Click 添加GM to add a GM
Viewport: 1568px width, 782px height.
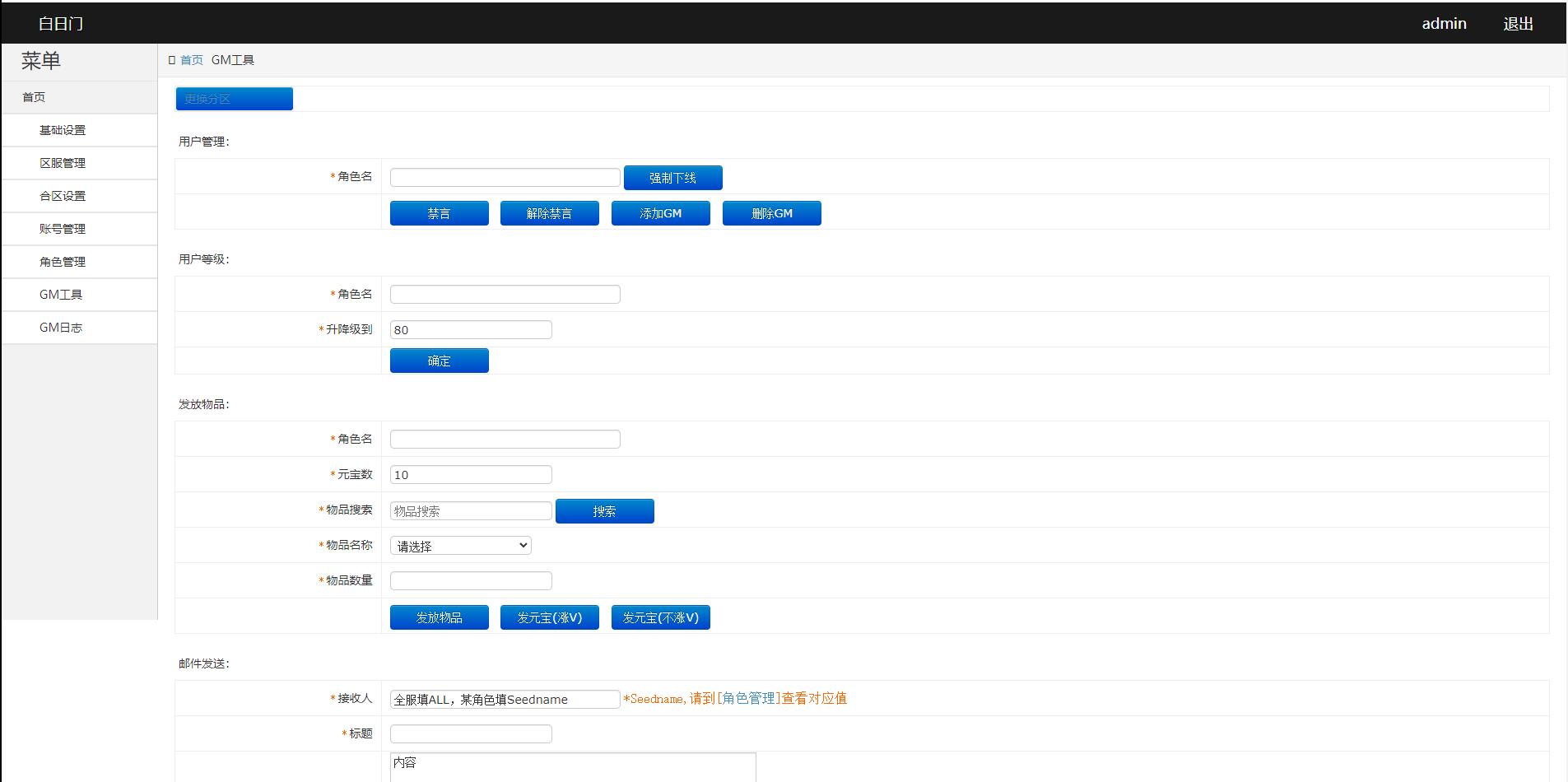coord(660,212)
